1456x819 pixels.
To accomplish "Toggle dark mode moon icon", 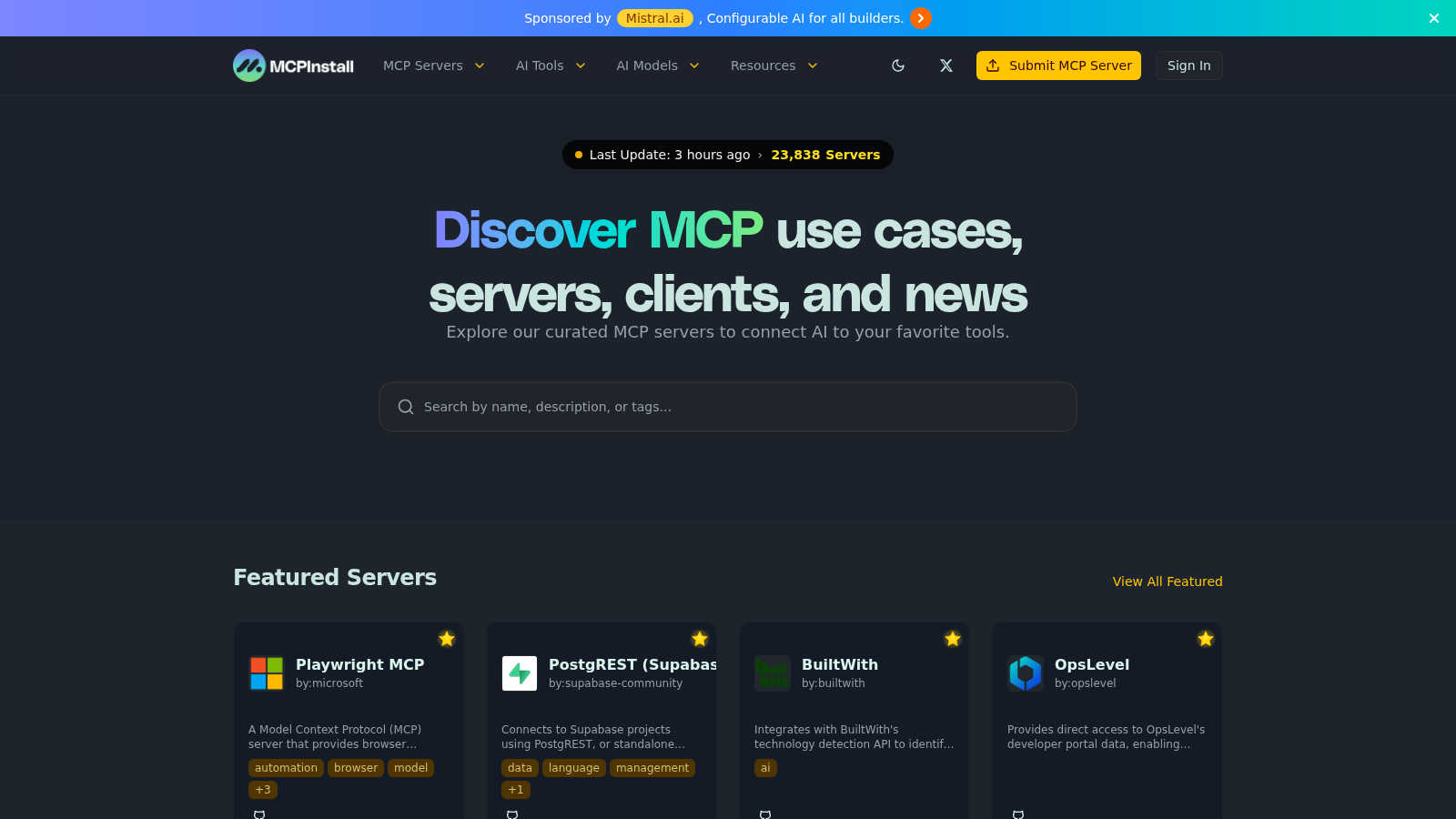I will click(x=898, y=66).
